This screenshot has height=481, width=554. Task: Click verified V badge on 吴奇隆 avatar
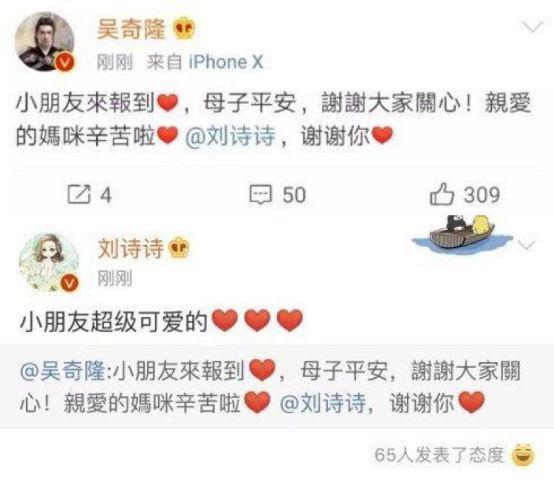coord(65,62)
